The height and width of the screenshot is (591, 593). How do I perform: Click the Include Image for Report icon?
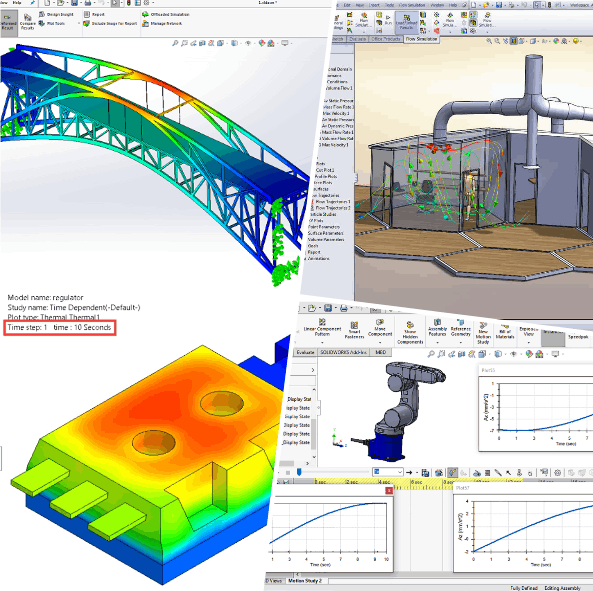[x=110, y=23]
